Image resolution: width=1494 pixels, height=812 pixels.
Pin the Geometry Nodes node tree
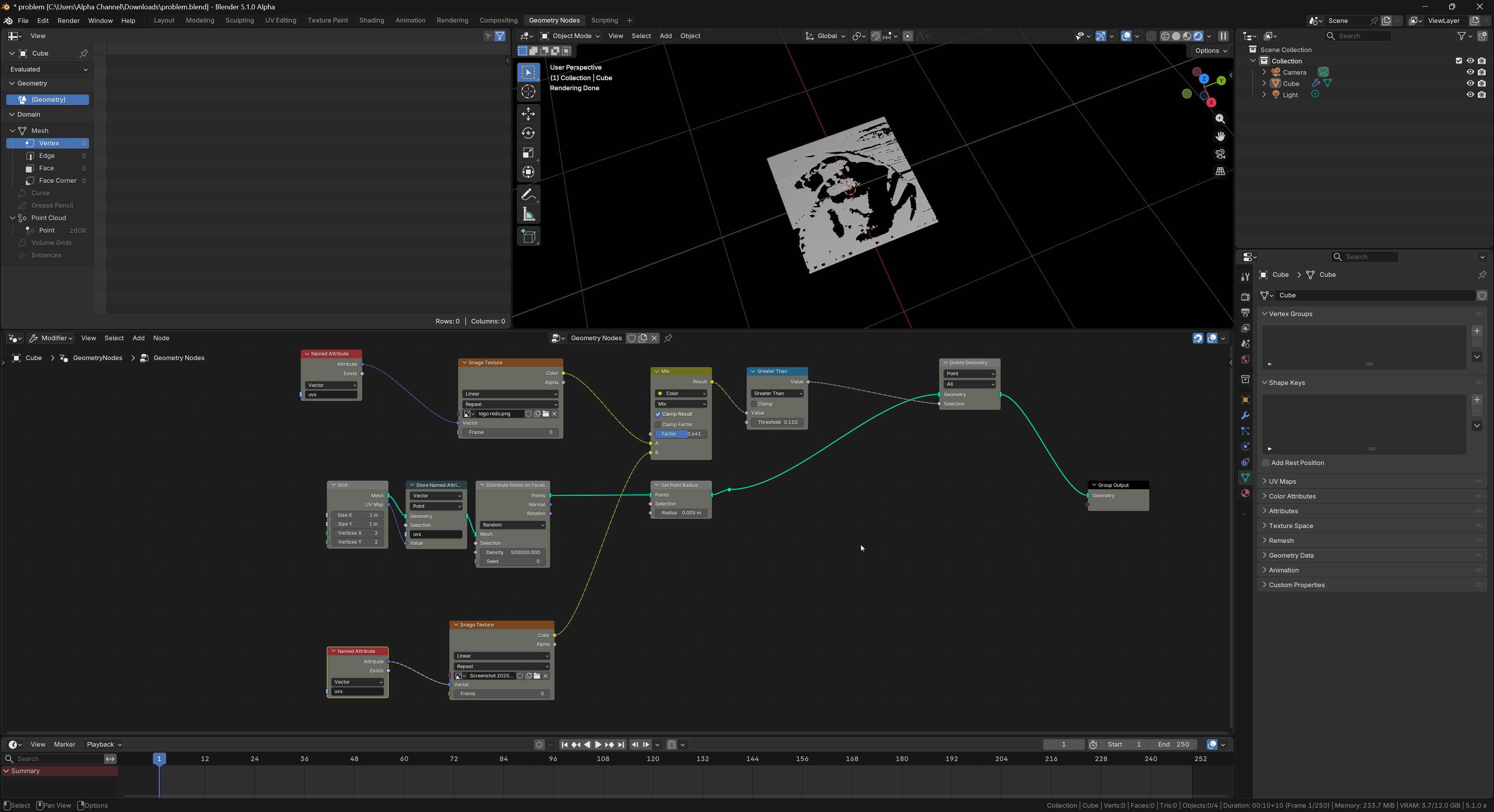[x=668, y=338]
